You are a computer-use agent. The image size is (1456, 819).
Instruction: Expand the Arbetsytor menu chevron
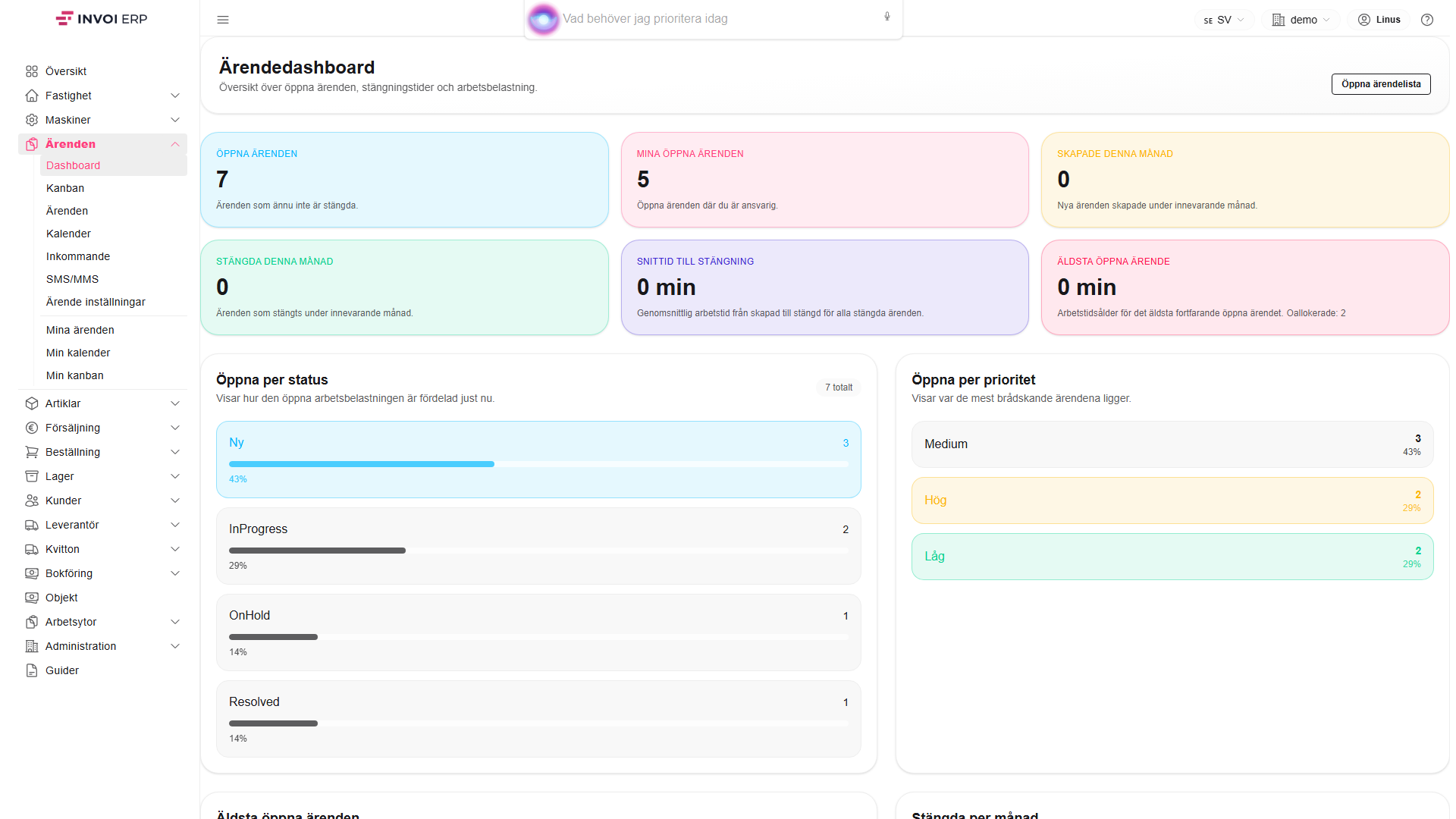click(x=175, y=622)
